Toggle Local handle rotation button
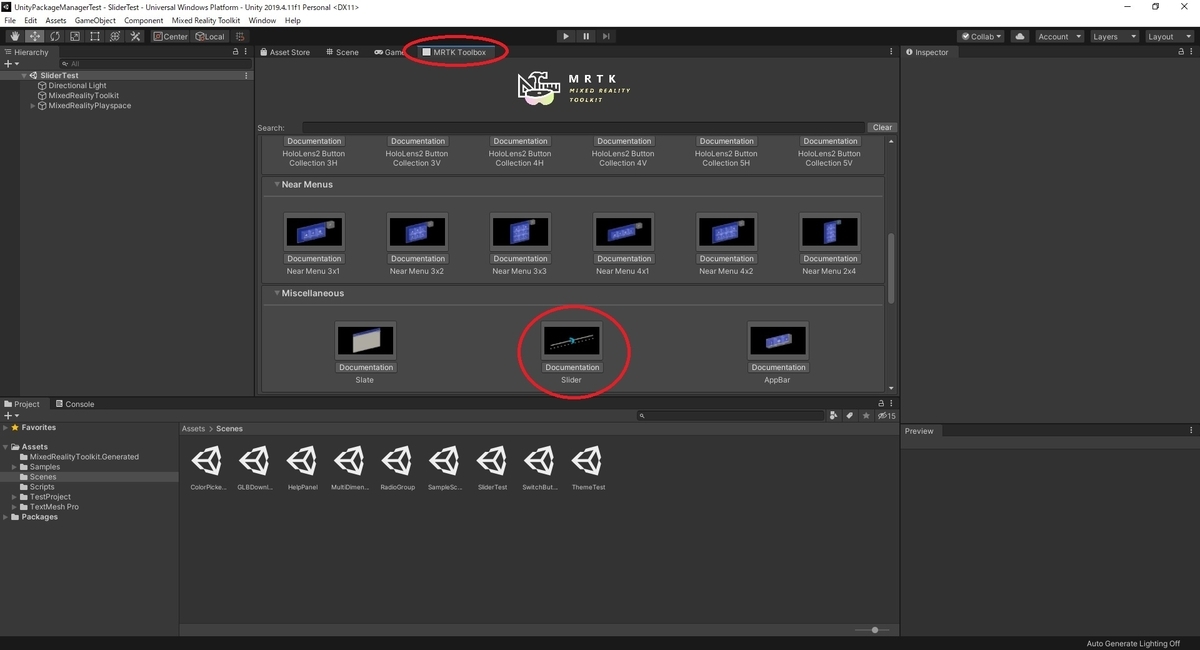 click(210, 36)
